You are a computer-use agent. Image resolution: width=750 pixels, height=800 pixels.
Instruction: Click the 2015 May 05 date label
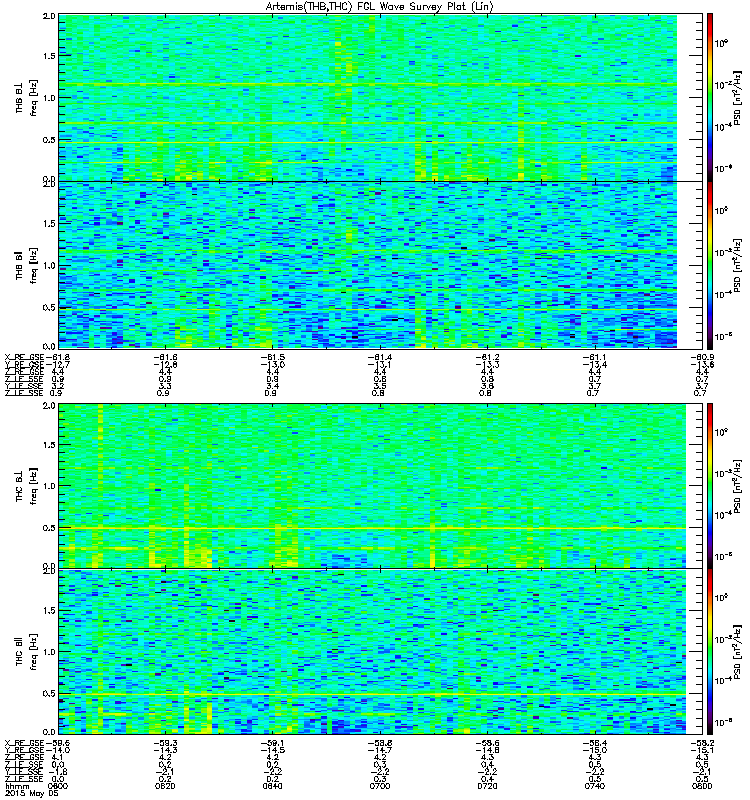pos(31,794)
